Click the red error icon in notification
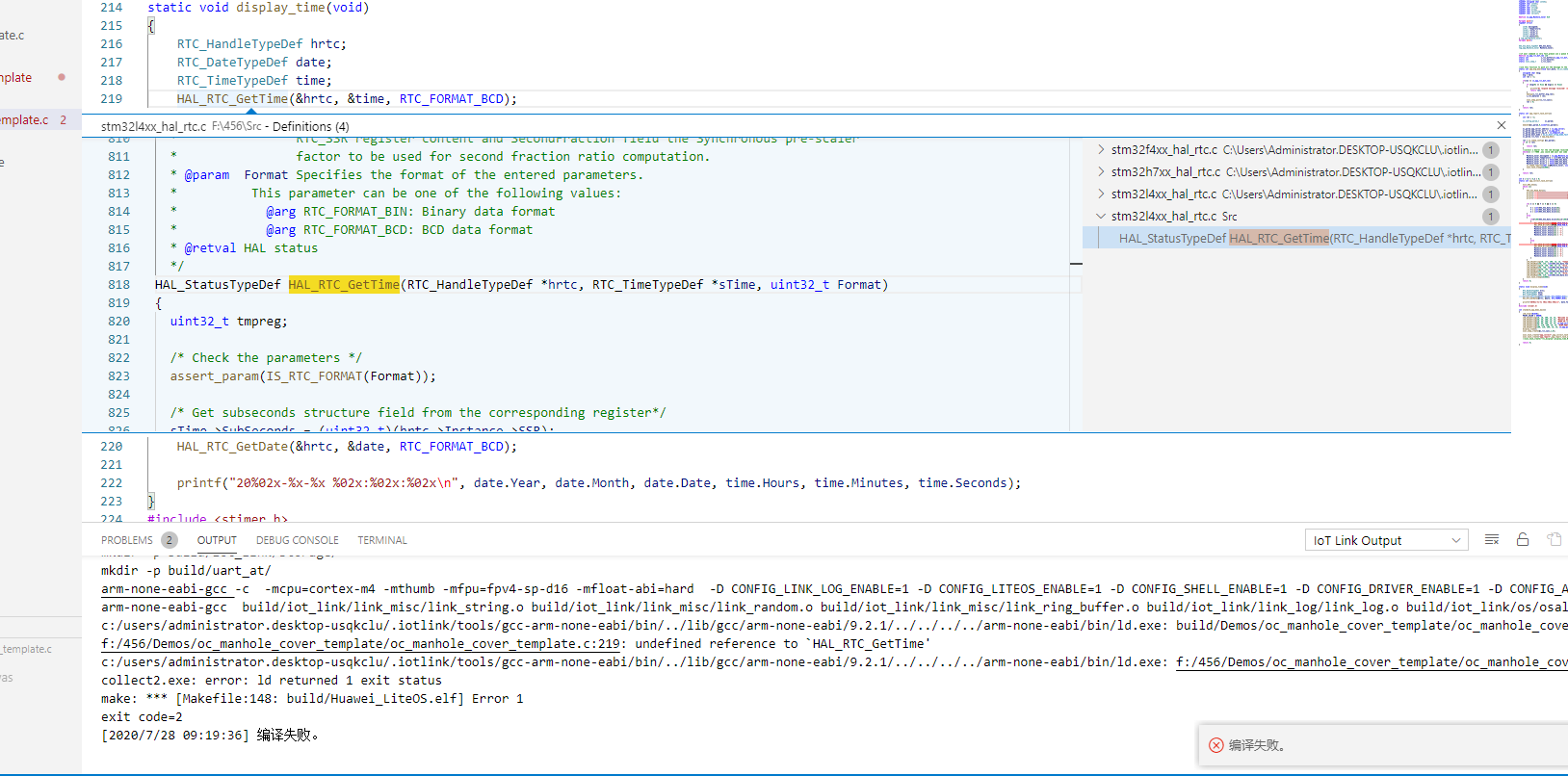 (x=1216, y=745)
